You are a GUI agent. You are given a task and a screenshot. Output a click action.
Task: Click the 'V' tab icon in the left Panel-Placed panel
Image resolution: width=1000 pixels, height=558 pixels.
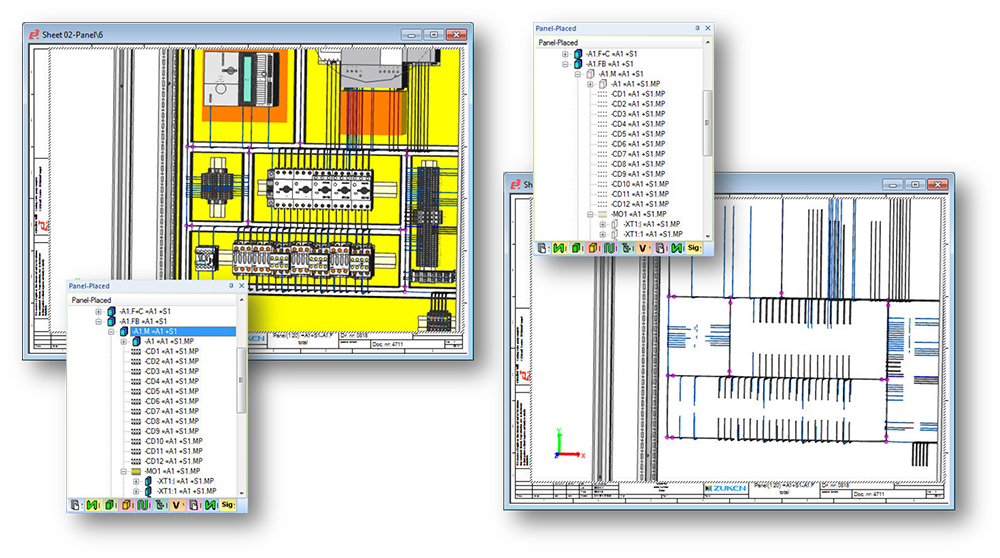point(176,505)
